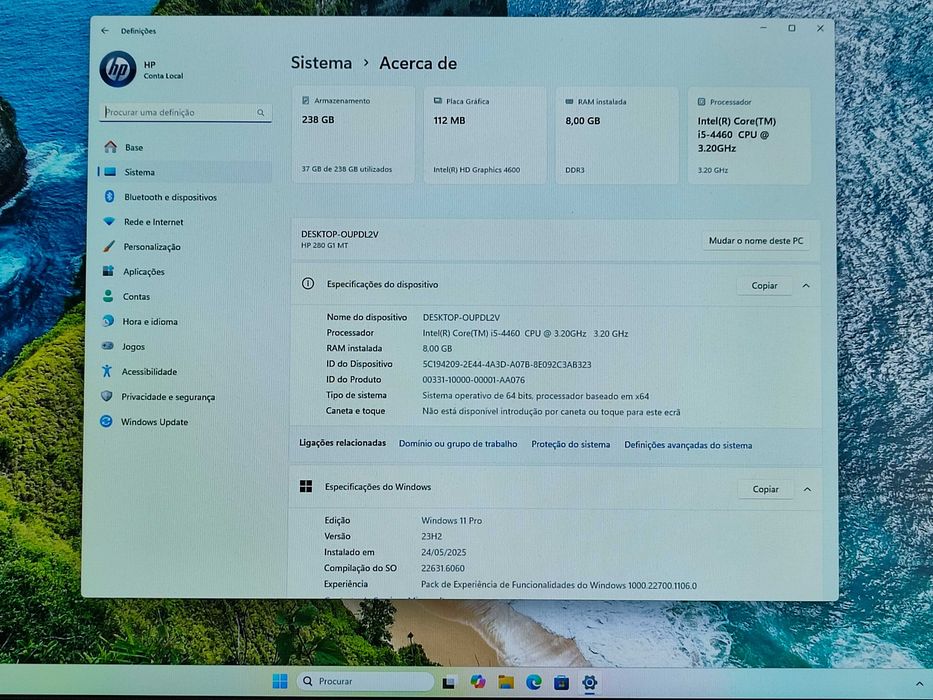Viewport: 933px width, 700px height.
Task: Click the Sistema monitor icon
Action: (110, 172)
